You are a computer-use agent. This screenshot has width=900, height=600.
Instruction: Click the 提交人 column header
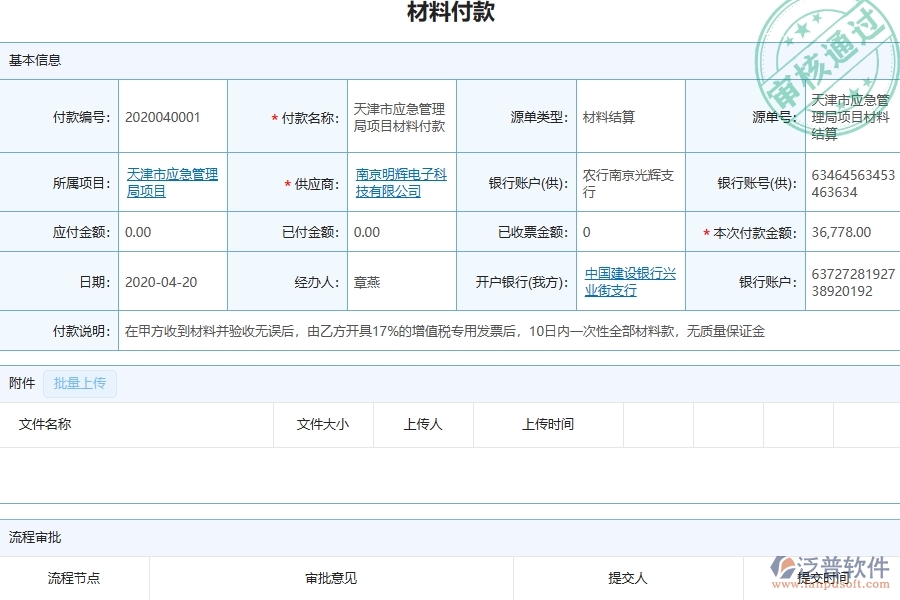pyautogui.click(x=627, y=578)
